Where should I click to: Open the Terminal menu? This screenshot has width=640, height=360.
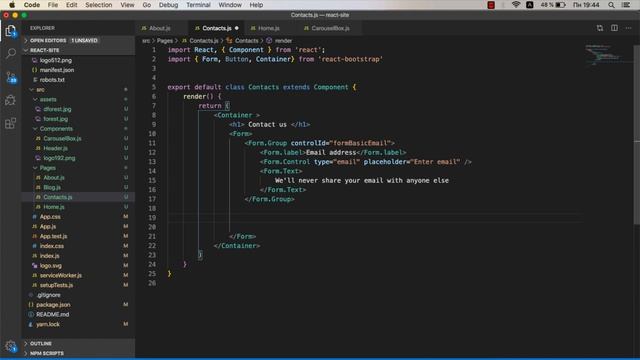click(x=198, y=5)
